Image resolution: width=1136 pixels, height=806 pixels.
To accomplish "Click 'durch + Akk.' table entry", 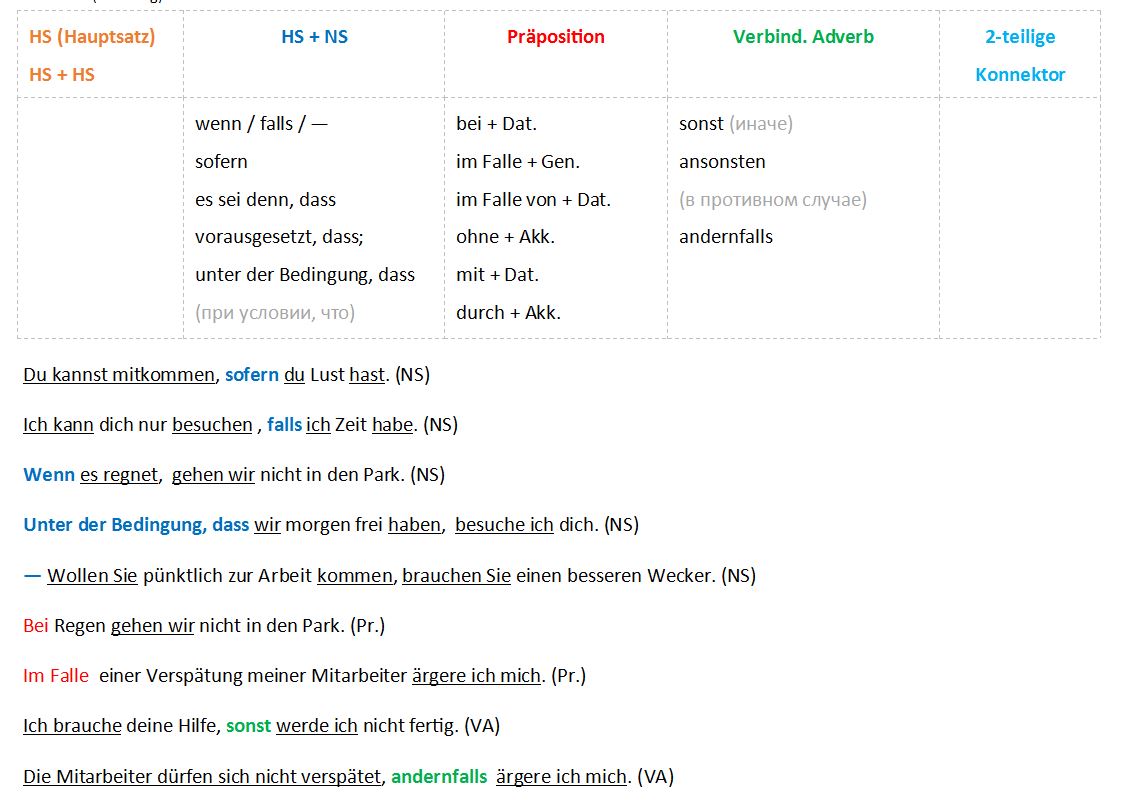I will (508, 313).
